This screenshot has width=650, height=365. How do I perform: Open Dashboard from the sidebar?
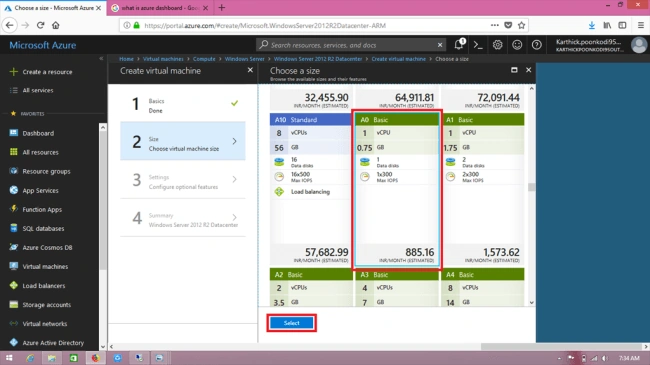[x=38, y=133]
